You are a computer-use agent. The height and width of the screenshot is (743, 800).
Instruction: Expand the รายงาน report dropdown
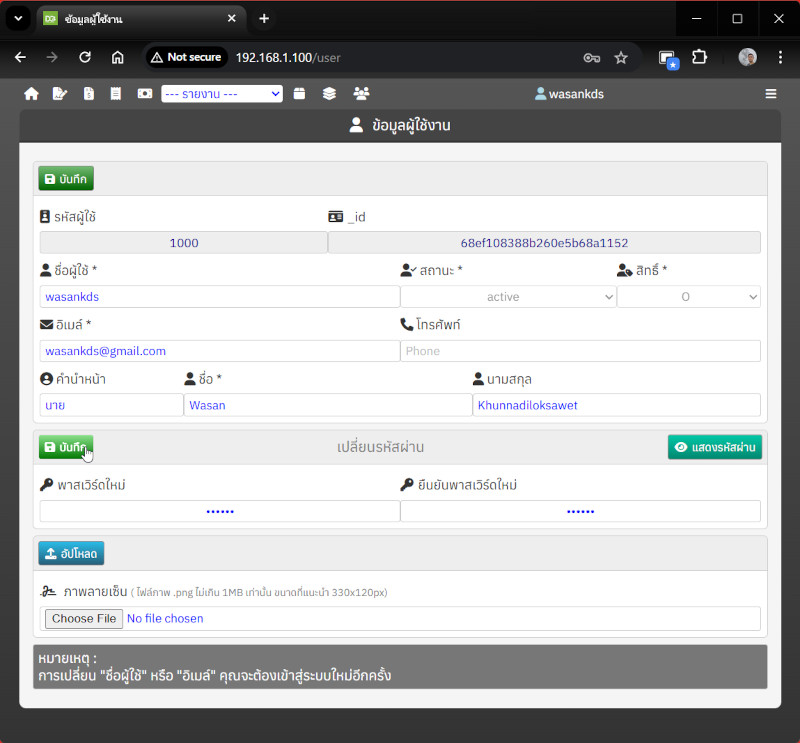(x=221, y=94)
